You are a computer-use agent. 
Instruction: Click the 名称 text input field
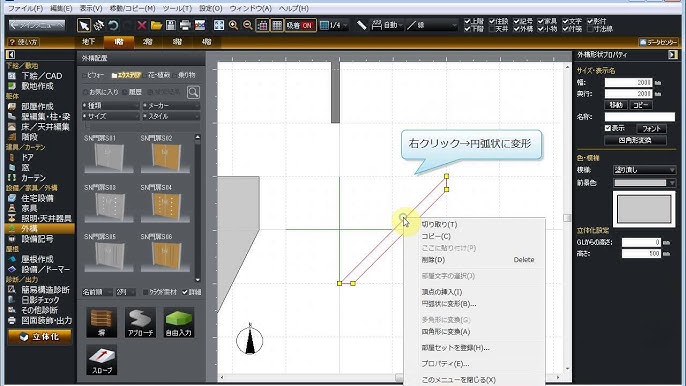pos(640,117)
